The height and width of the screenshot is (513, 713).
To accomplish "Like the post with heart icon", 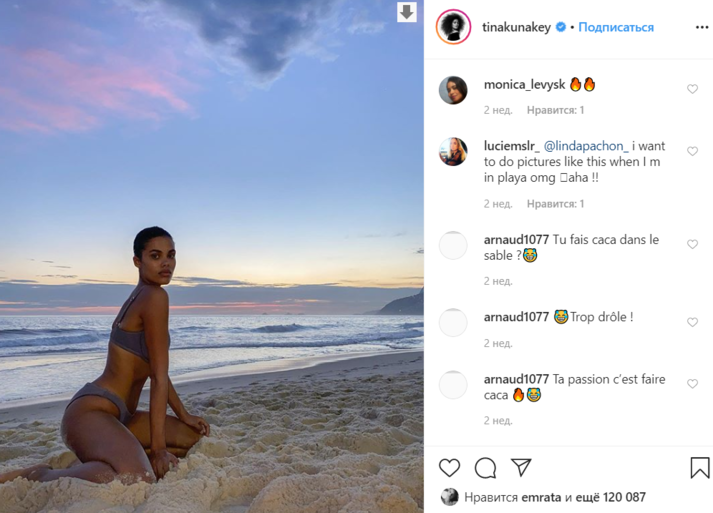I will point(449,468).
